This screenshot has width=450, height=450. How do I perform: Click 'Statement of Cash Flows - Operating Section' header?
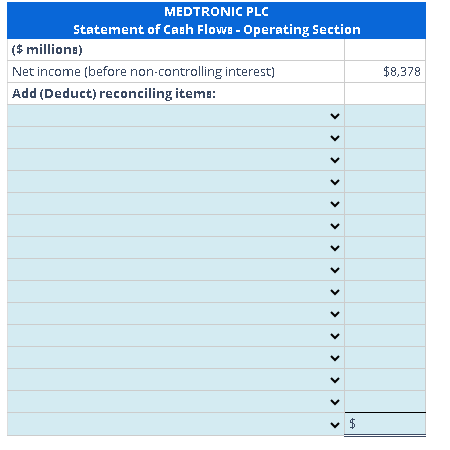coord(217,29)
